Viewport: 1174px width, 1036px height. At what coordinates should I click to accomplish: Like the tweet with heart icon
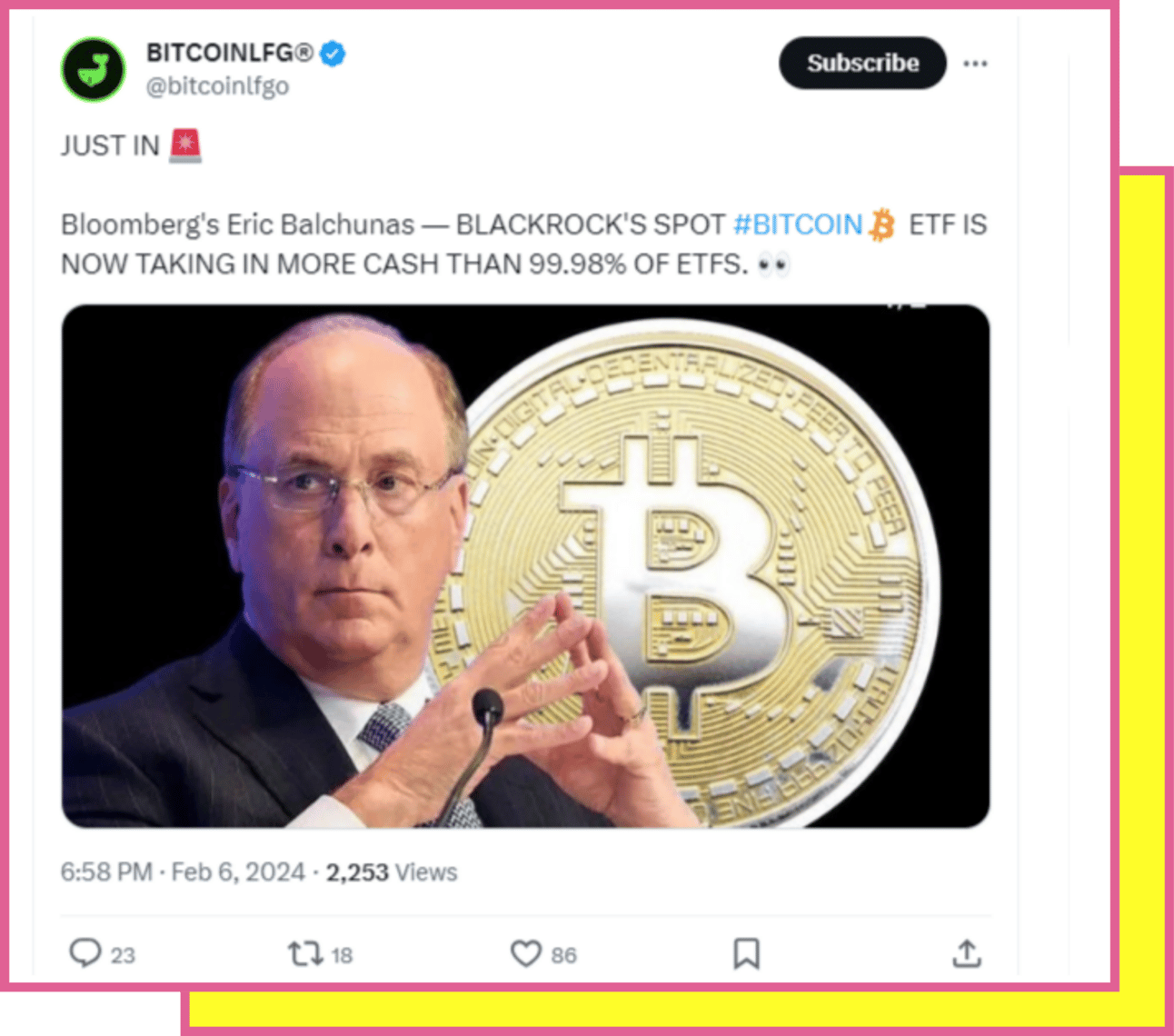coord(525,953)
